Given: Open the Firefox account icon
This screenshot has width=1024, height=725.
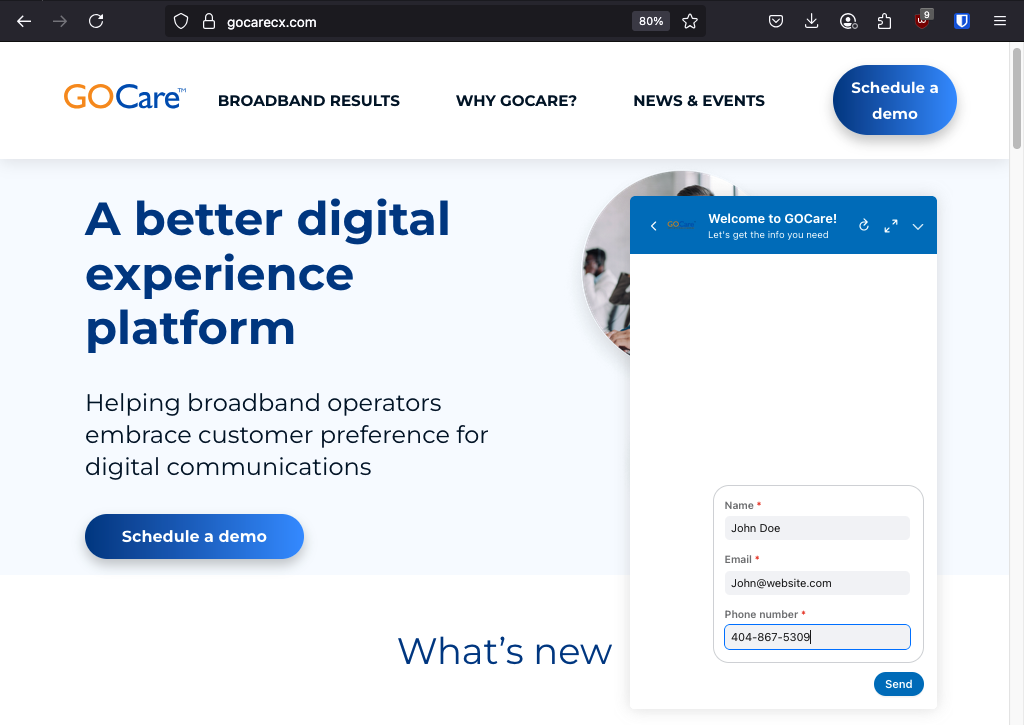Looking at the screenshot, I should [848, 22].
